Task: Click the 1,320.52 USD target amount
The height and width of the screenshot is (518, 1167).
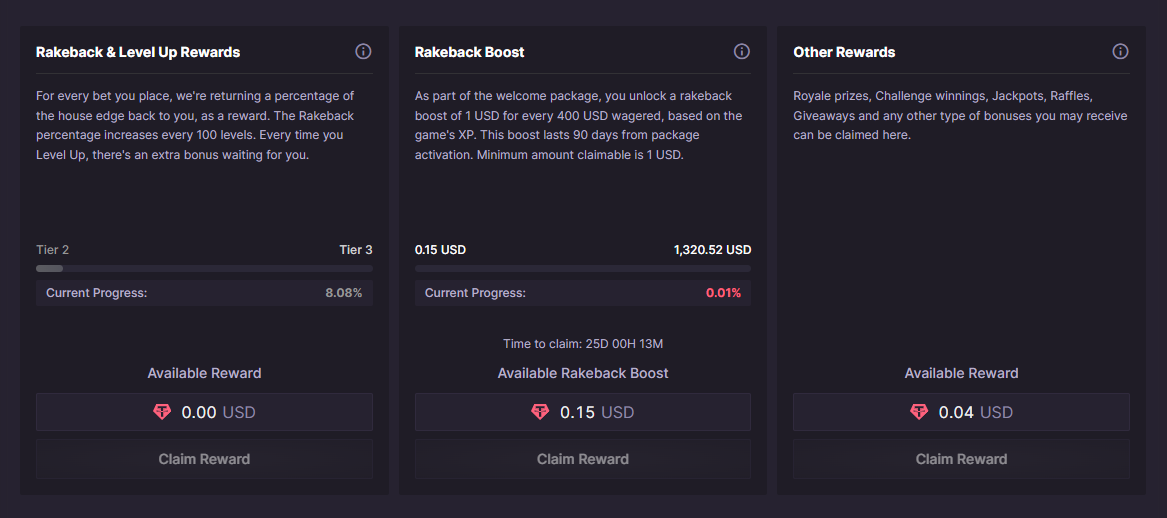Action: pyautogui.click(x=712, y=249)
